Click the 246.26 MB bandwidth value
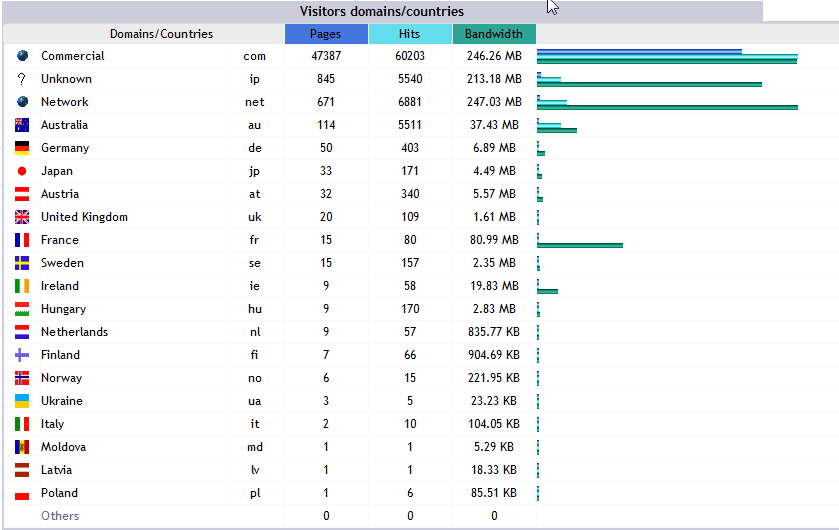The width and height of the screenshot is (839, 530). coord(494,56)
